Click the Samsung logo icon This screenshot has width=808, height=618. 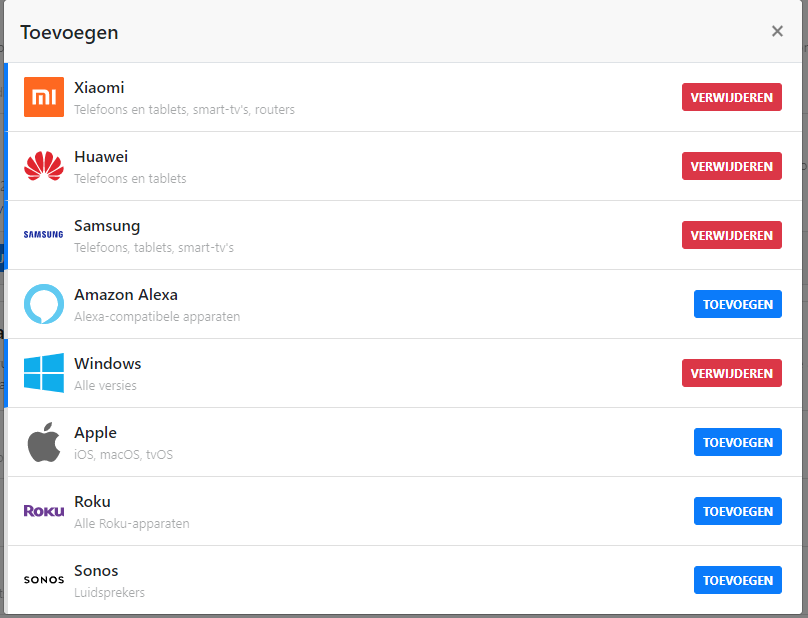coord(44,235)
